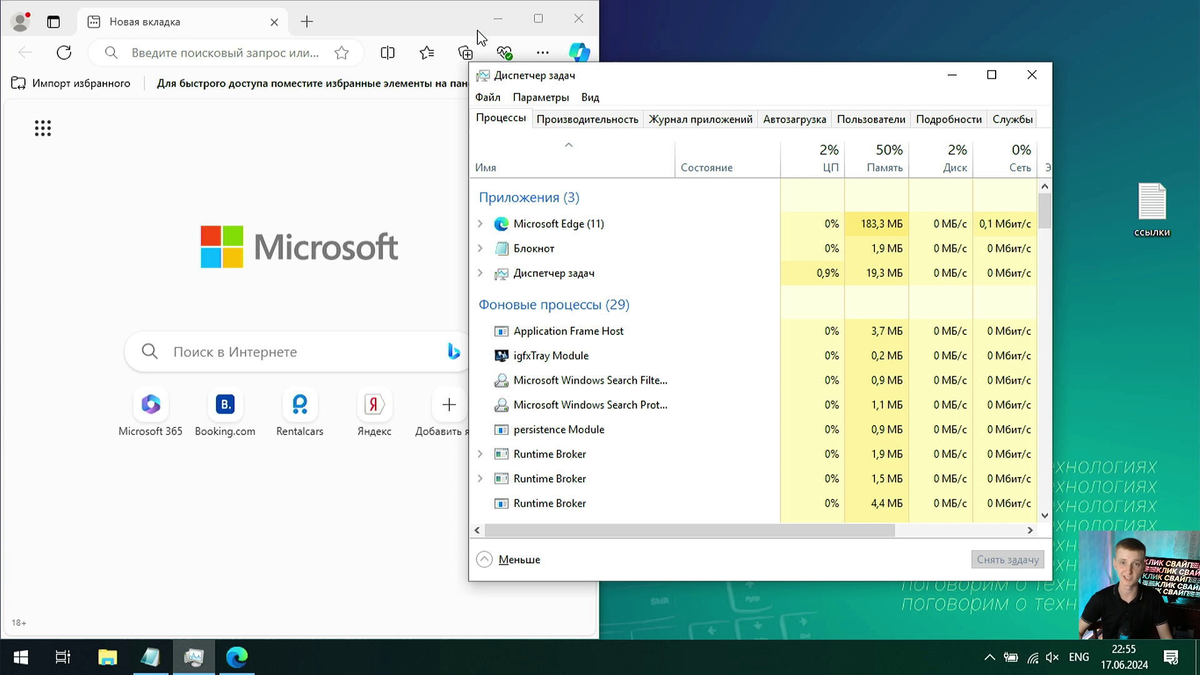Click the favorite star in address bar

click(x=342, y=53)
